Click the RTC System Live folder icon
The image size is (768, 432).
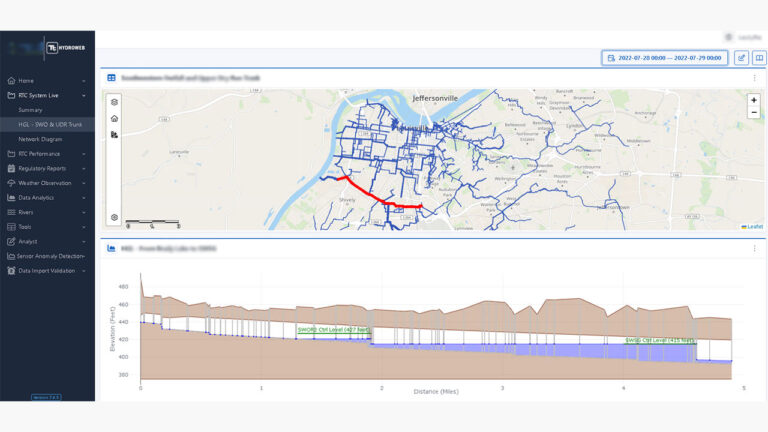11,95
